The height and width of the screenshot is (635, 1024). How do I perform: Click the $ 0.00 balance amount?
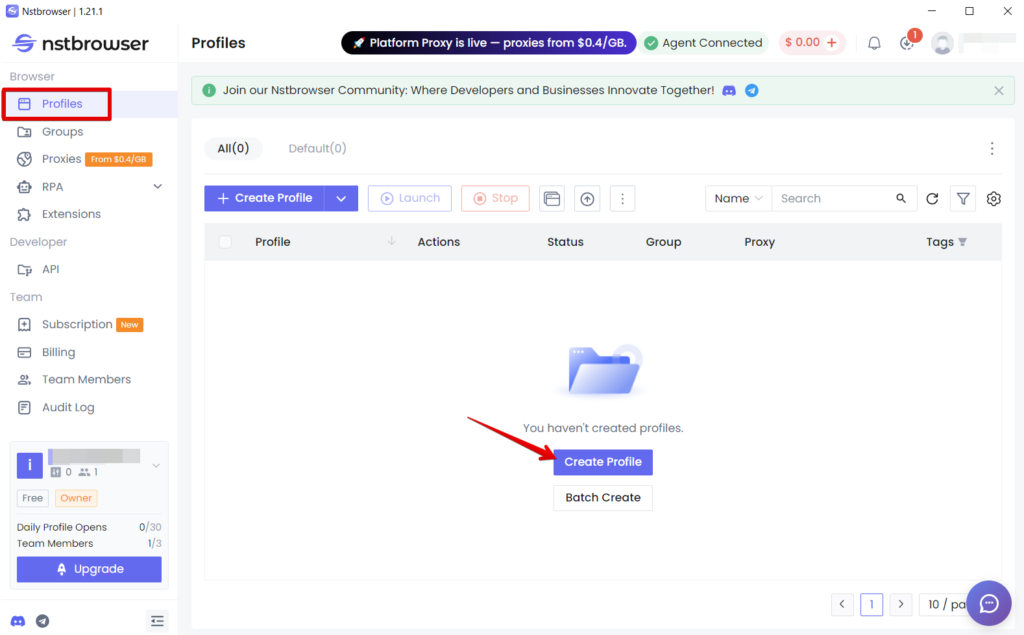point(802,42)
